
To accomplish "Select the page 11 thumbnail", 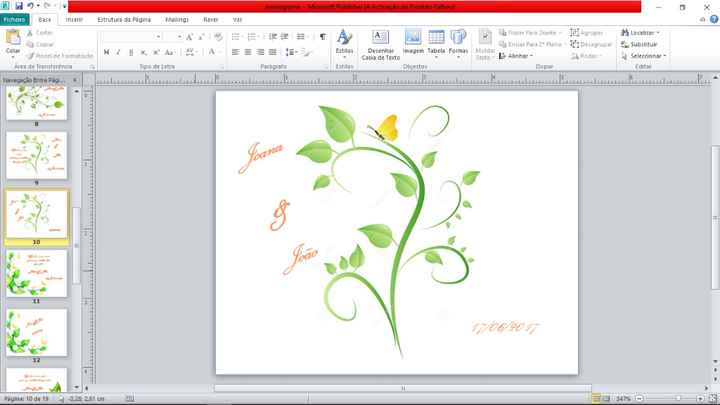I will point(37,274).
